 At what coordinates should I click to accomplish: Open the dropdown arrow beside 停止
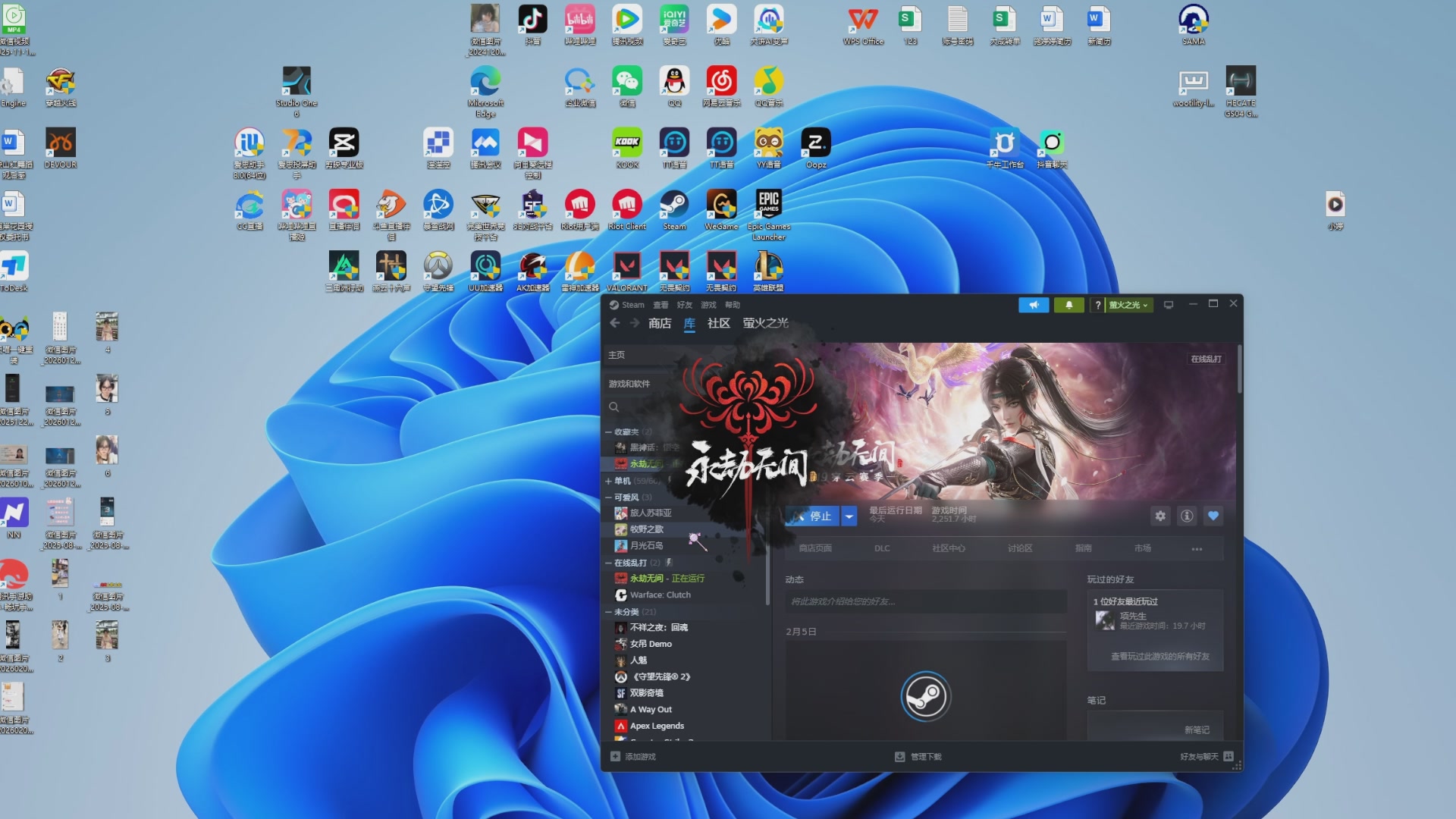coord(849,516)
